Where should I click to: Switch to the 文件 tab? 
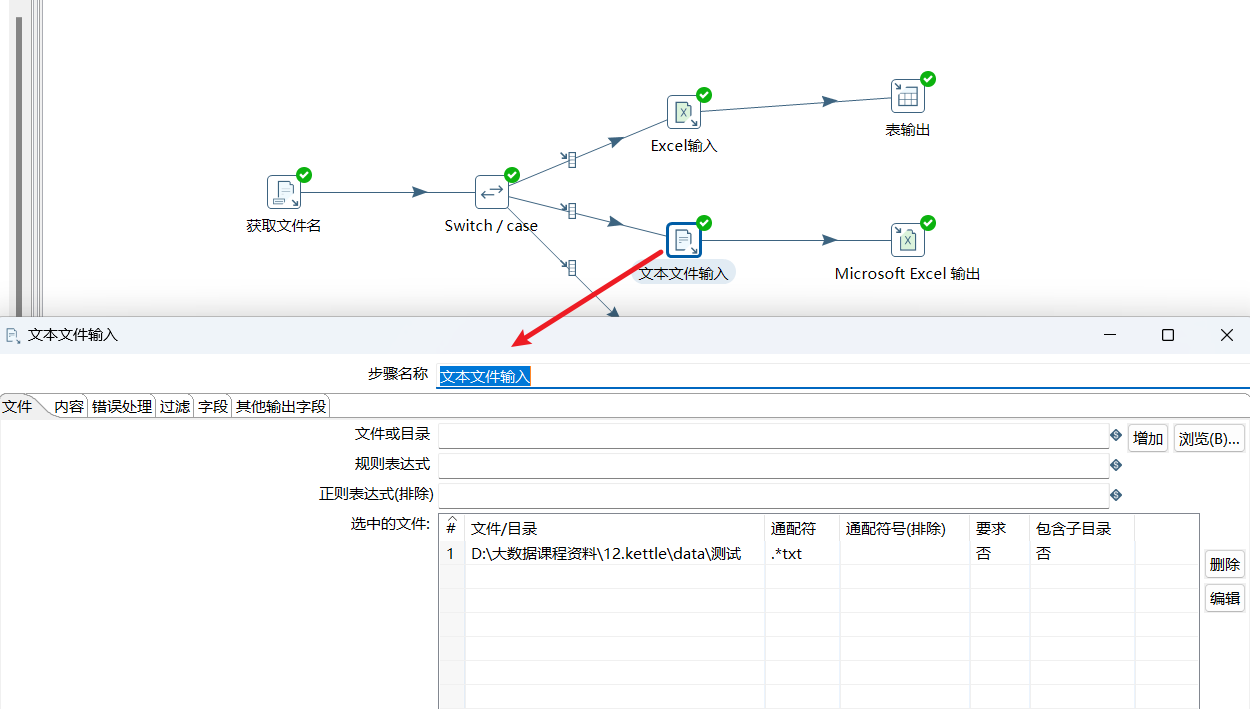pyautogui.click(x=17, y=406)
